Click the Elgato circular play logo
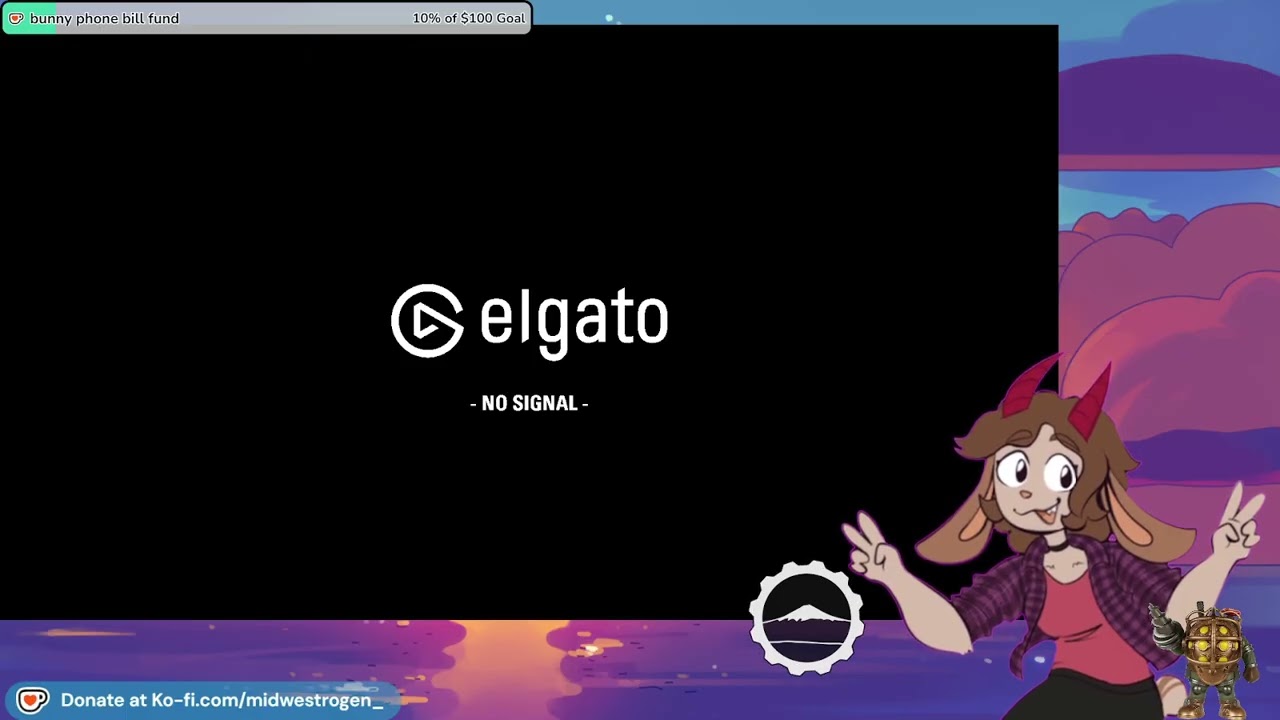1280x720 pixels. [x=427, y=321]
